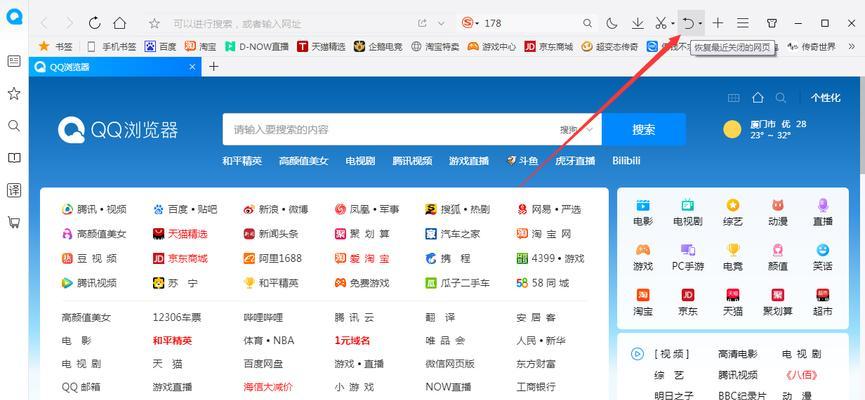
Task: Open 新浪·微博 site link
Action: point(276,210)
